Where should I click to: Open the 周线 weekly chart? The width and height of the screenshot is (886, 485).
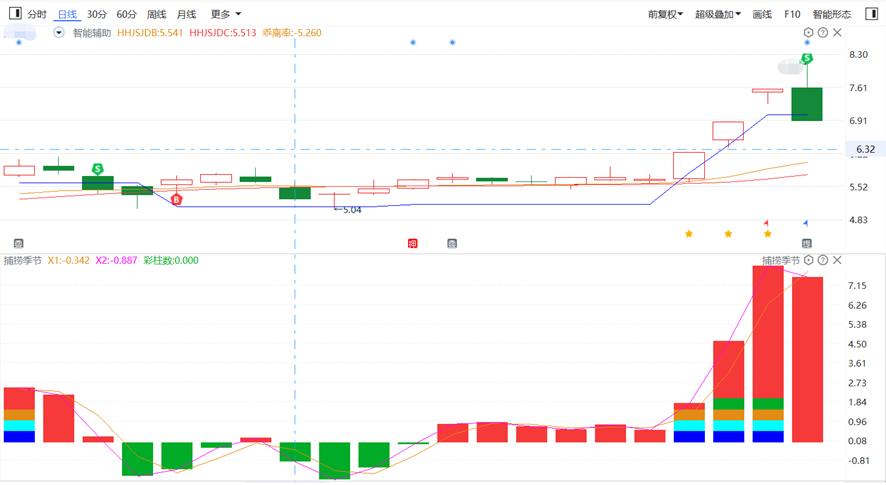point(157,14)
